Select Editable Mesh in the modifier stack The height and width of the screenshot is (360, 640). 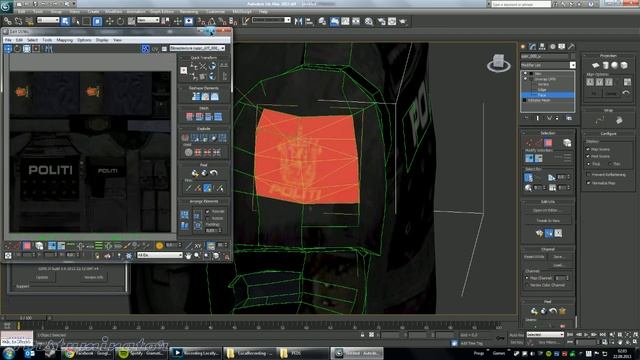pyautogui.click(x=539, y=100)
